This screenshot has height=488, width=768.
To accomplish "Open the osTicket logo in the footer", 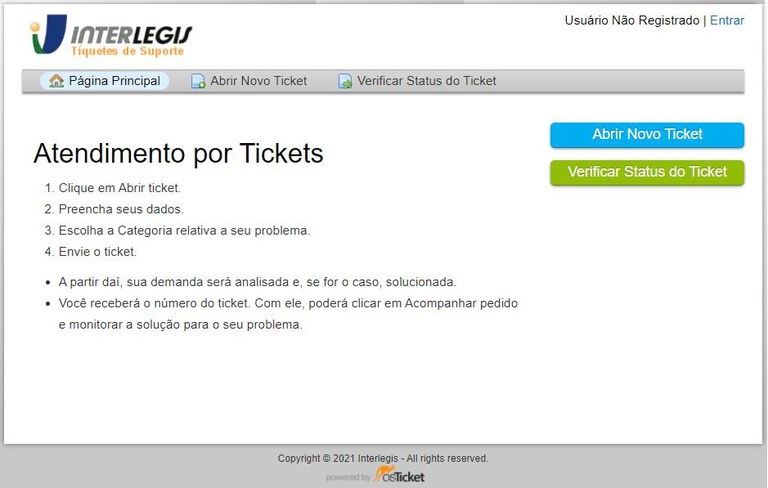I will pyautogui.click(x=399, y=475).
